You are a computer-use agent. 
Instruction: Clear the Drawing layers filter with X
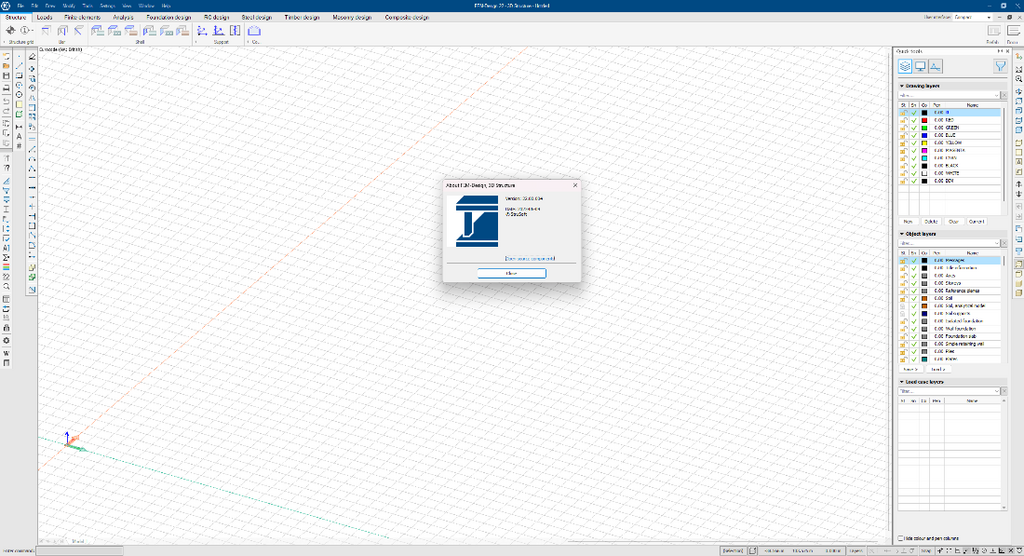[1004, 95]
